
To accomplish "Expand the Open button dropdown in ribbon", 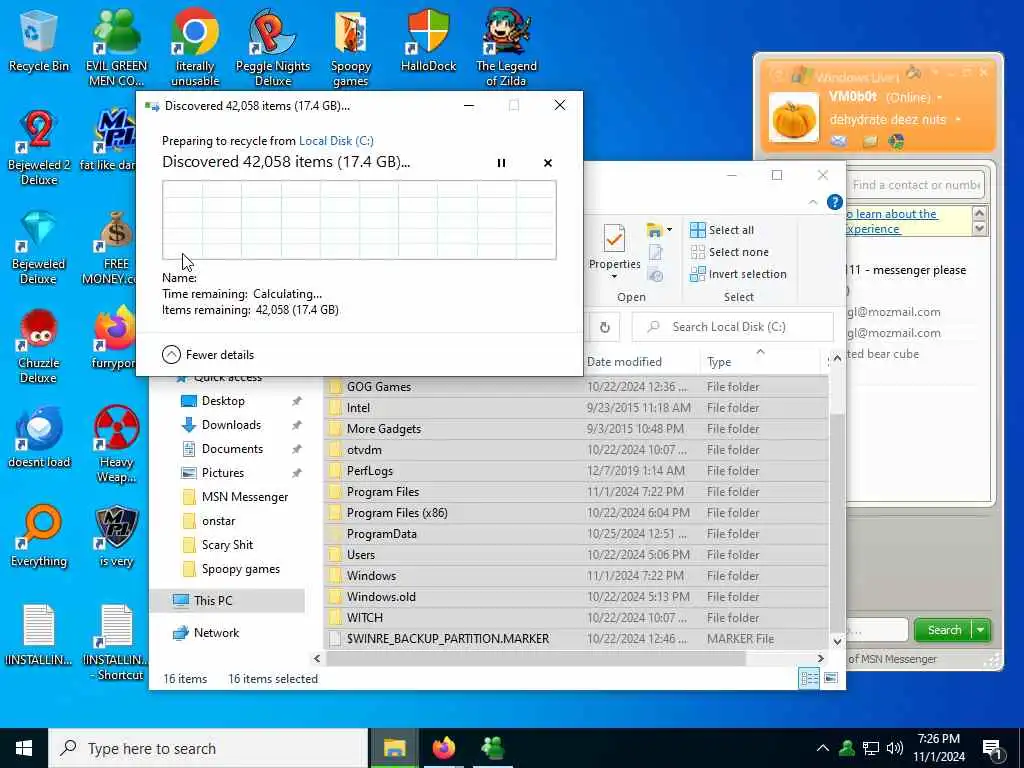I will 669,230.
